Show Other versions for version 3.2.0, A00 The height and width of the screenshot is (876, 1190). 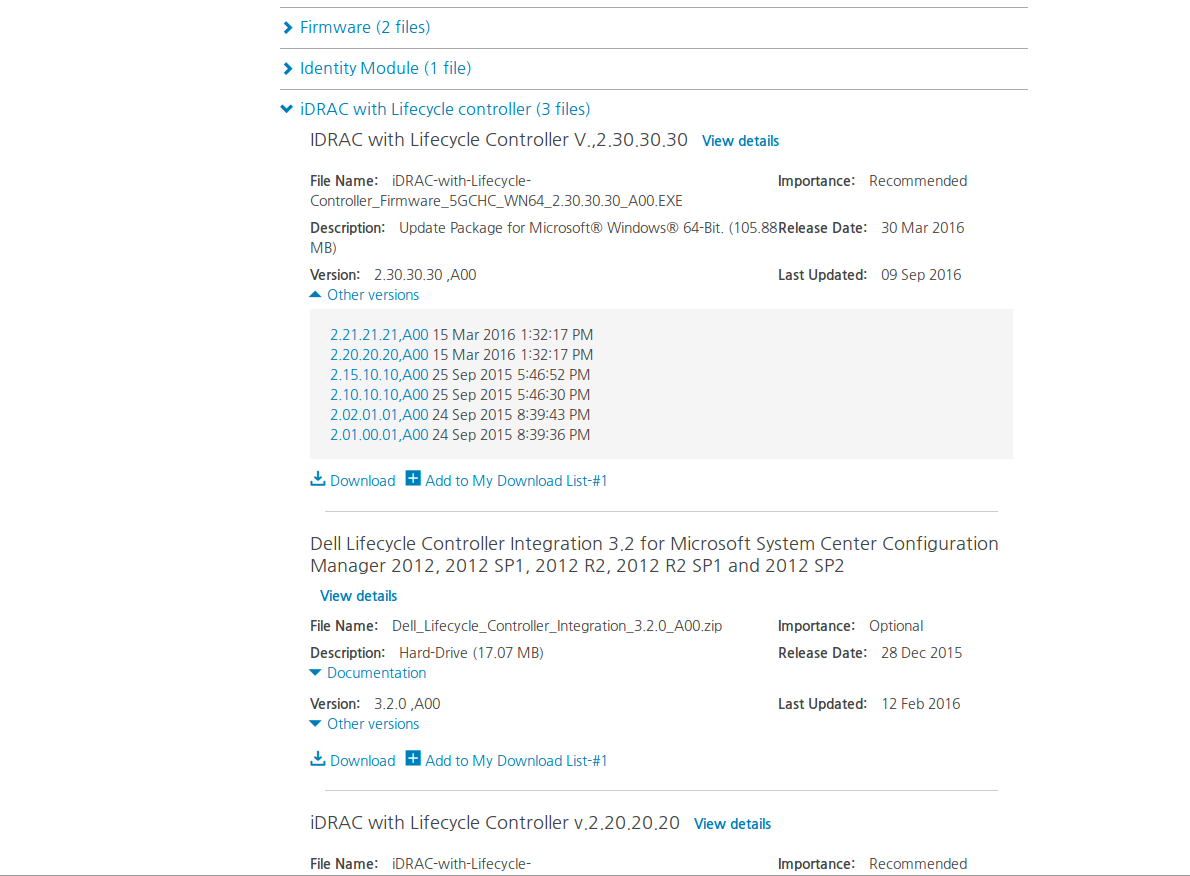[372, 724]
